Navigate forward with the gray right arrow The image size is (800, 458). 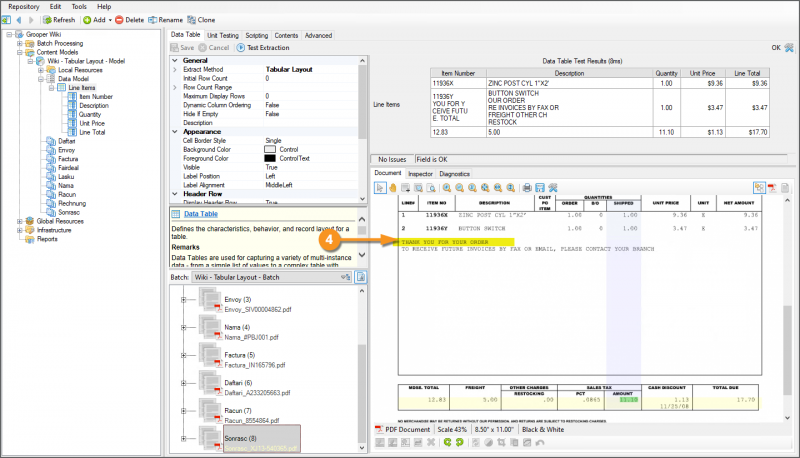tap(31, 20)
